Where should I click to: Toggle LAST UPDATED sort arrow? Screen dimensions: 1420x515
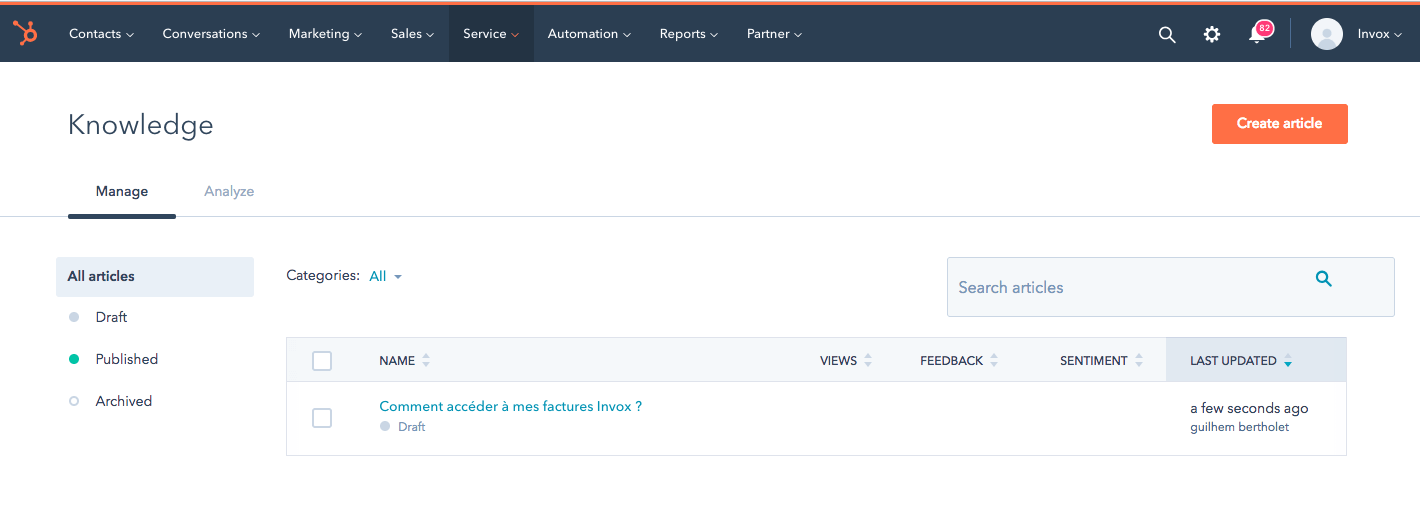tap(1288, 361)
